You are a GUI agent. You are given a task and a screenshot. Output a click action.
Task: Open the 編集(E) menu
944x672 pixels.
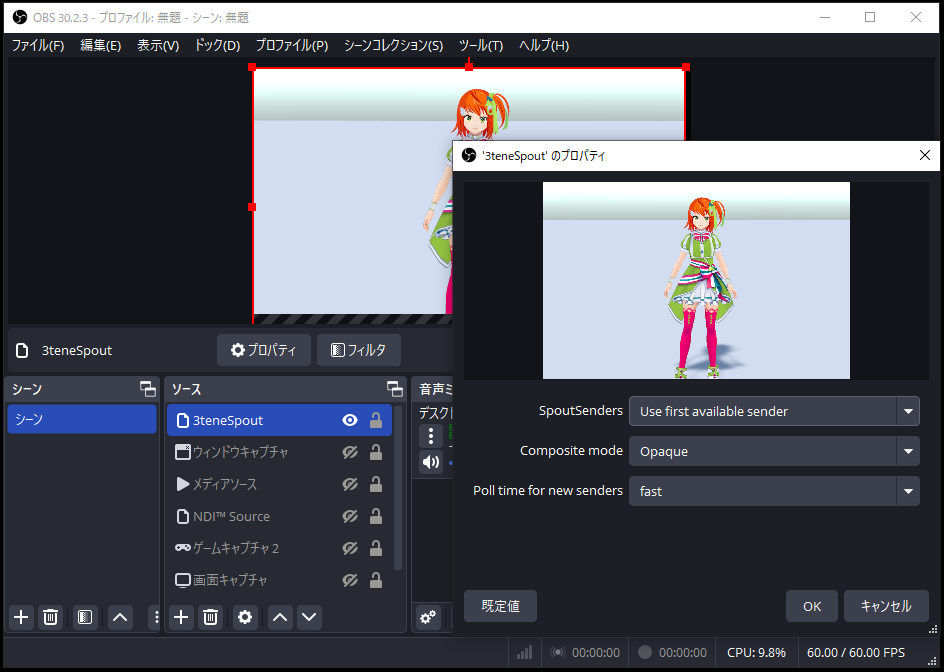(x=101, y=45)
